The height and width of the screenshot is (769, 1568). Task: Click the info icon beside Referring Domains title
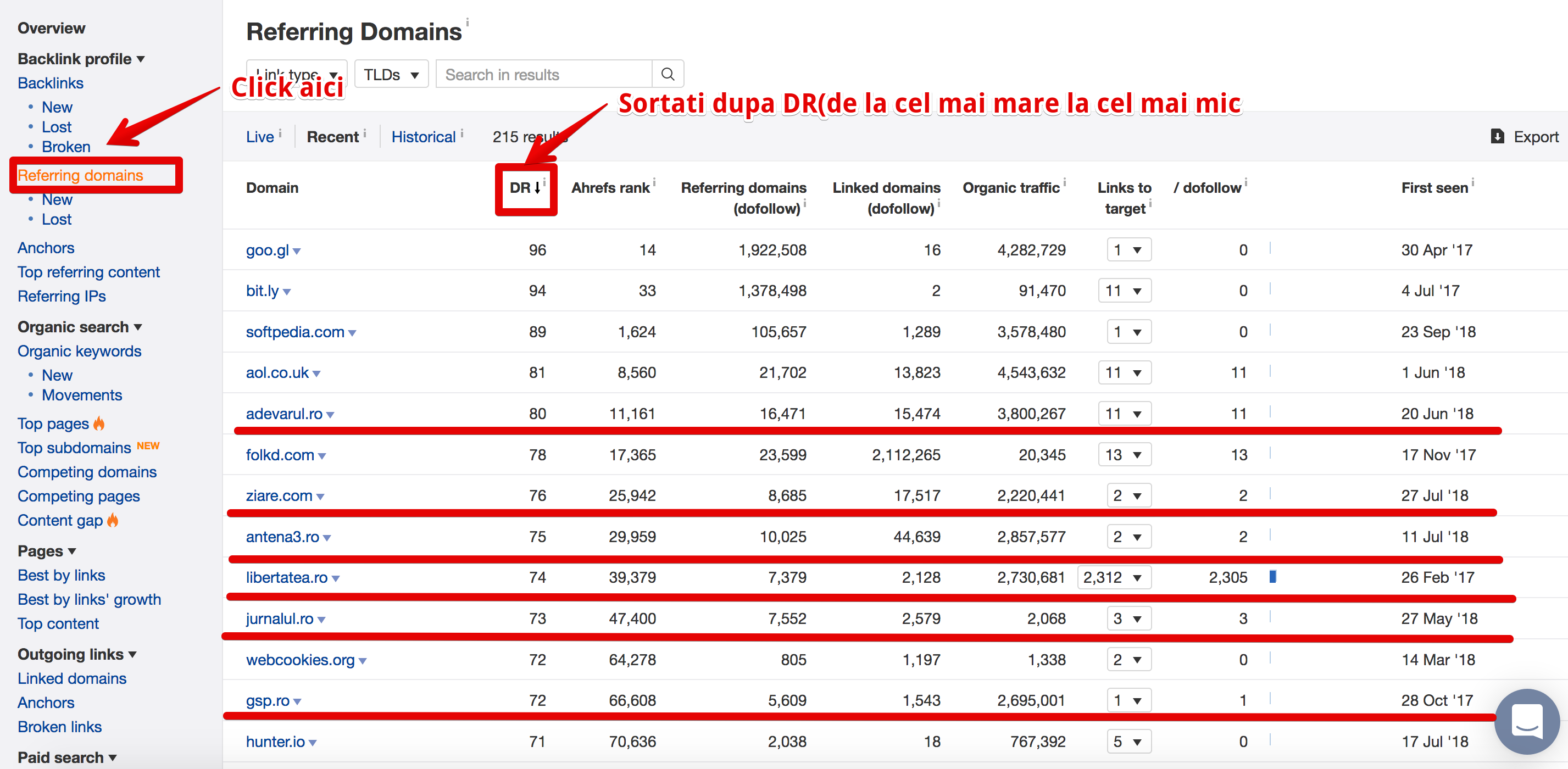point(468,22)
